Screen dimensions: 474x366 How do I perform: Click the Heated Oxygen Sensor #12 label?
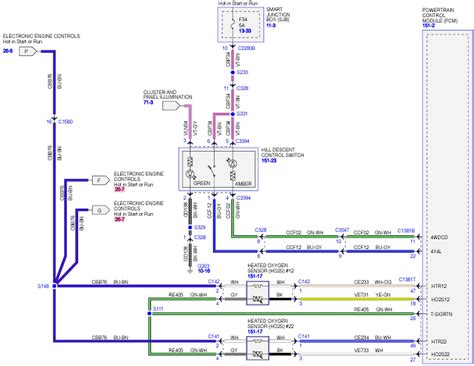coord(271,268)
